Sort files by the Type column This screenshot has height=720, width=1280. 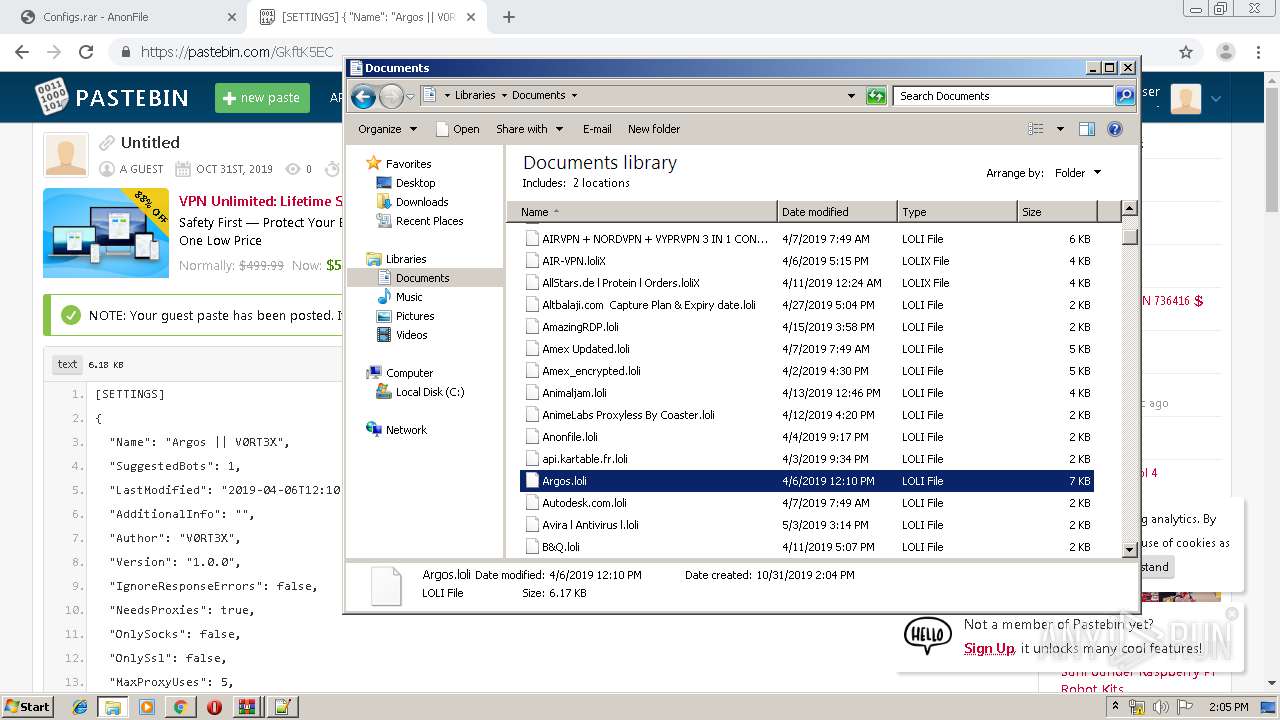(x=957, y=212)
